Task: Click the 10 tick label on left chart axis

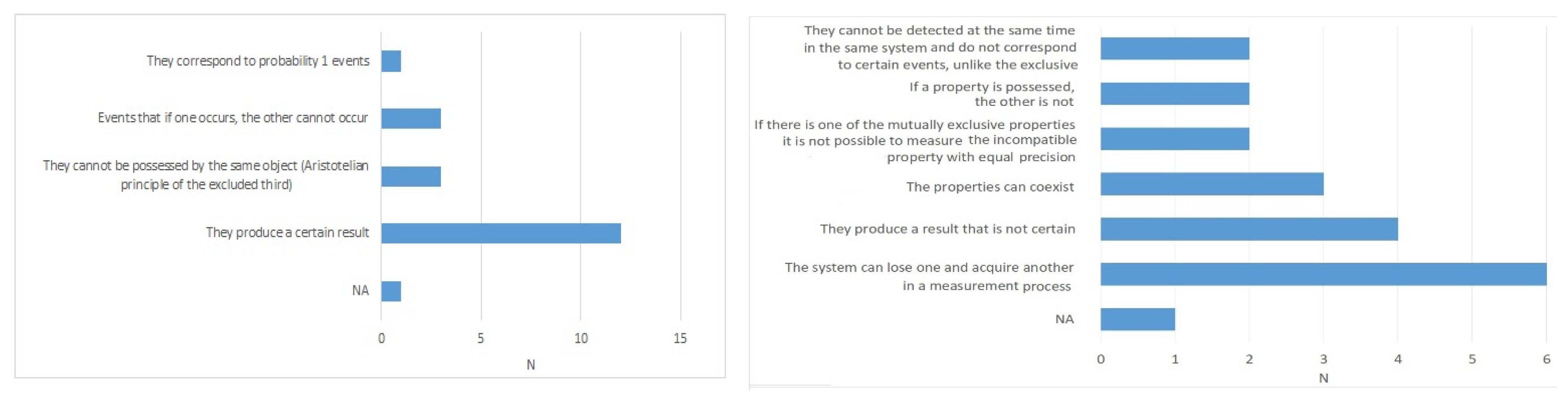Action: 581,338
